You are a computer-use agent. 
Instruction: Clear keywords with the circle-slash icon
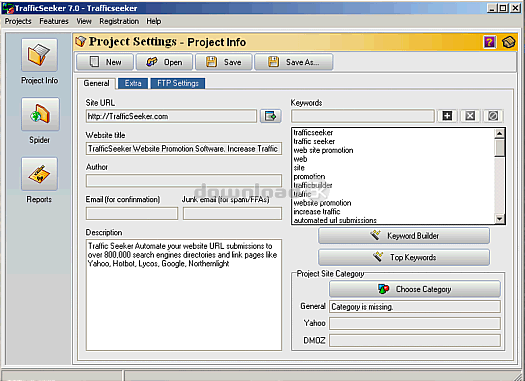[493, 116]
